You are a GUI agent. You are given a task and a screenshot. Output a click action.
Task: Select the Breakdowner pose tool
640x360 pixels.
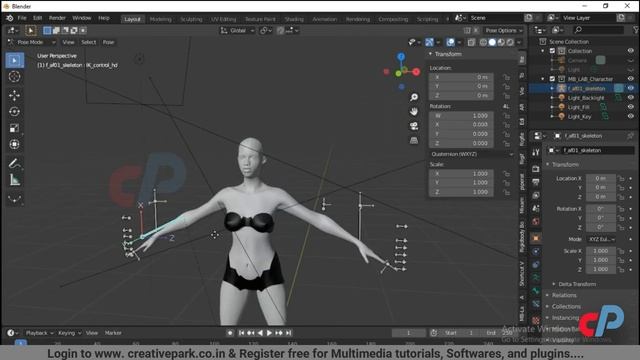(x=15, y=199)
